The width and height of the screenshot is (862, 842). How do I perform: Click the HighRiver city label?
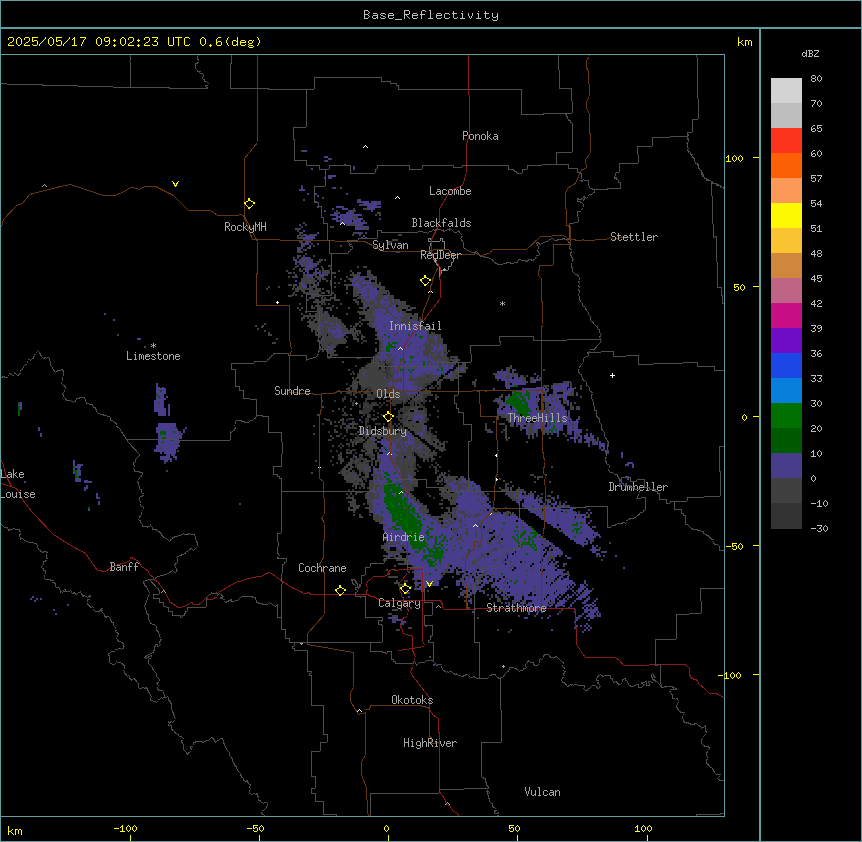click(x=430, y=743)
